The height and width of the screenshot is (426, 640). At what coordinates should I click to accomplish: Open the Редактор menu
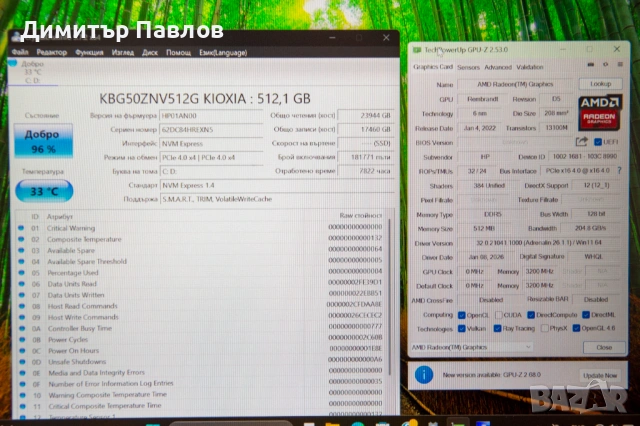coord(51,52)
